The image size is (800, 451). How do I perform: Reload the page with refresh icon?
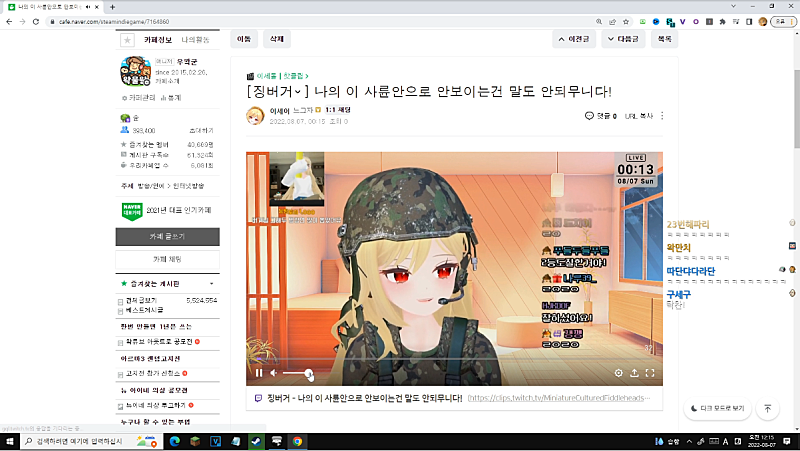click(x=36, y=21)
